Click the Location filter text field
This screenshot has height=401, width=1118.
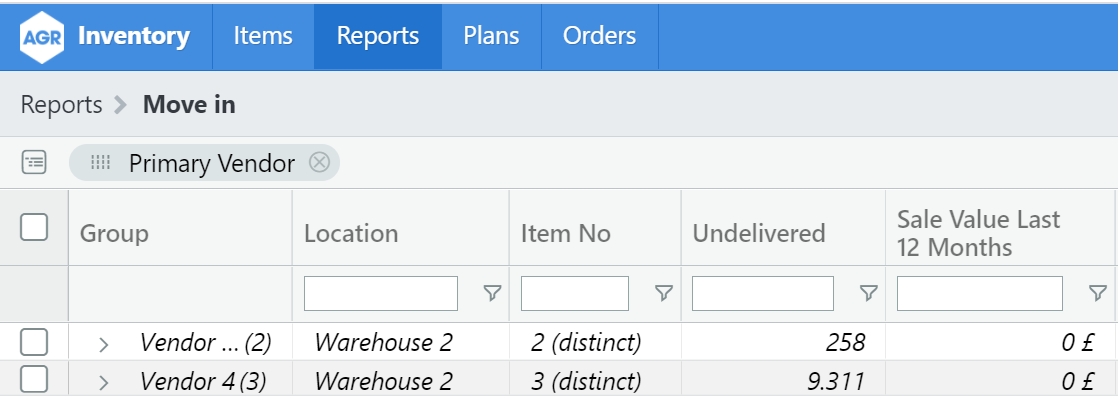point(380,293)
